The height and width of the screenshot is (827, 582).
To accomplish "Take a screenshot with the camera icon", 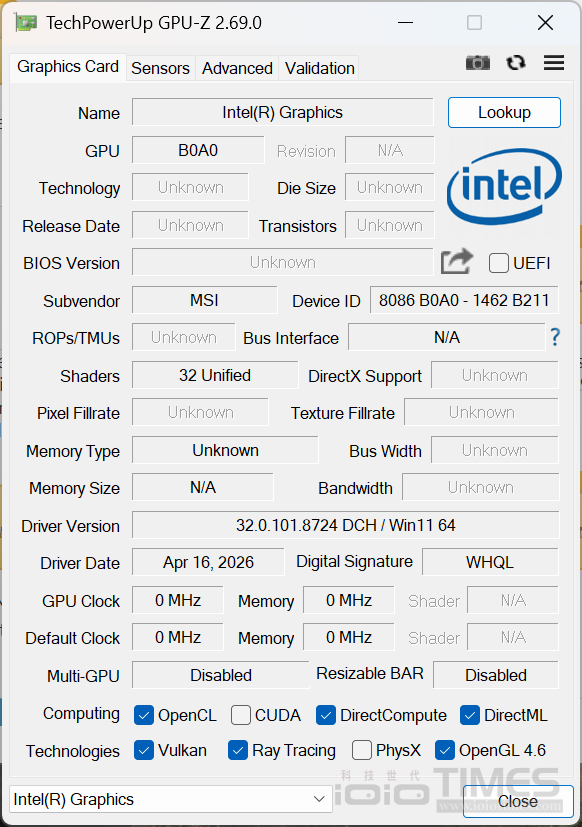I will (x=478, y=63).
